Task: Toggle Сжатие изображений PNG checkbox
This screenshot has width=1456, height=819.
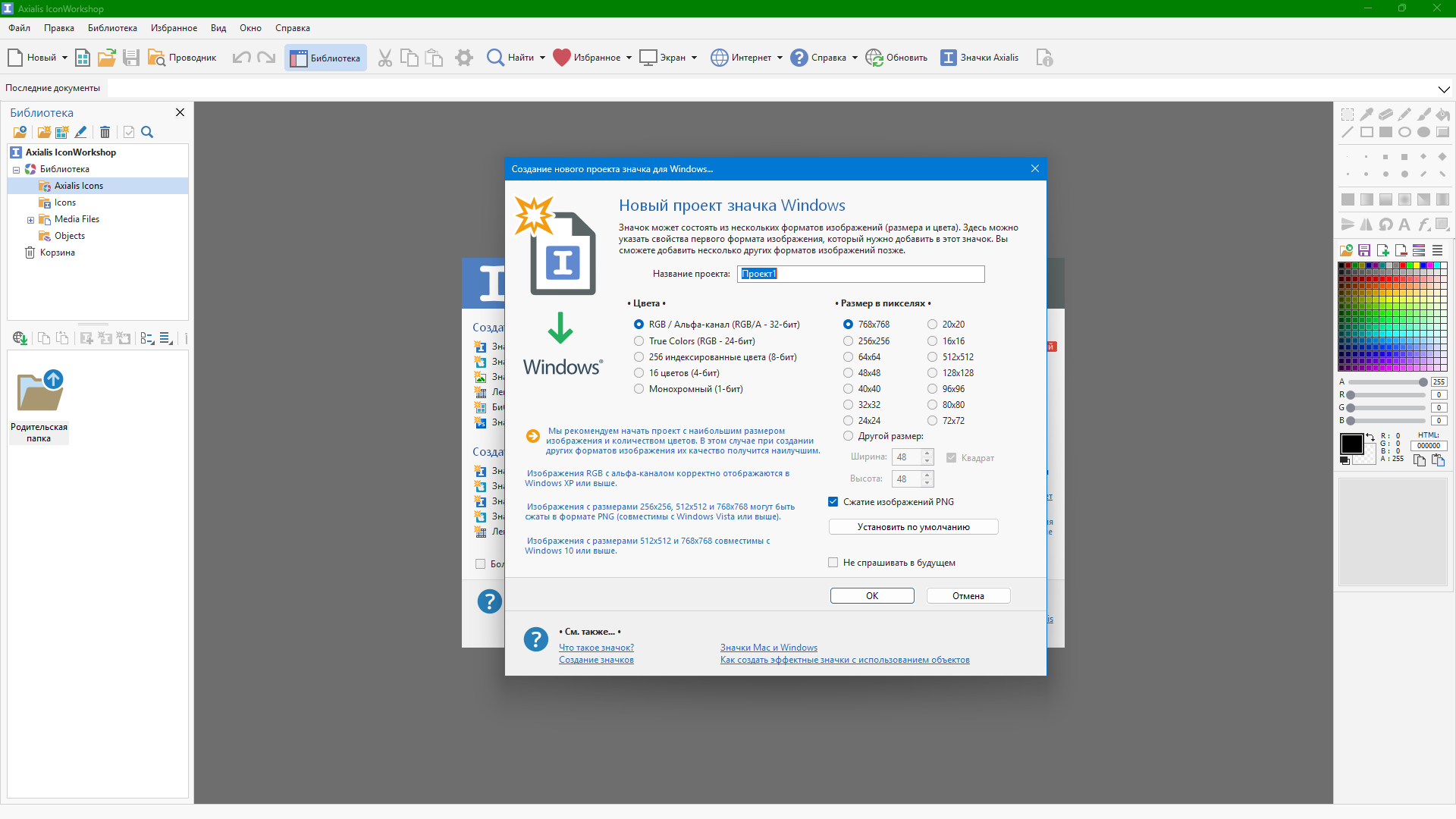Action: (x=833, y=502)
